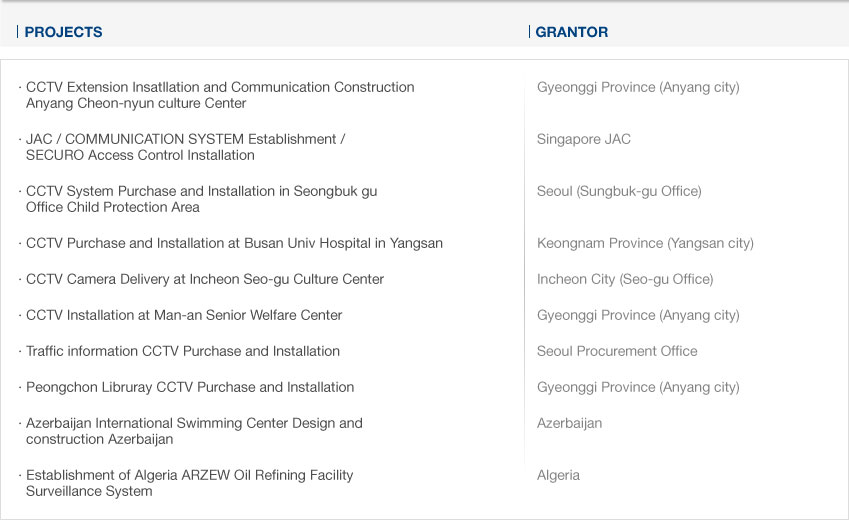
Task: Click Incheon City (Seo-gu Office) grantor
Action: tap(625, 279)
